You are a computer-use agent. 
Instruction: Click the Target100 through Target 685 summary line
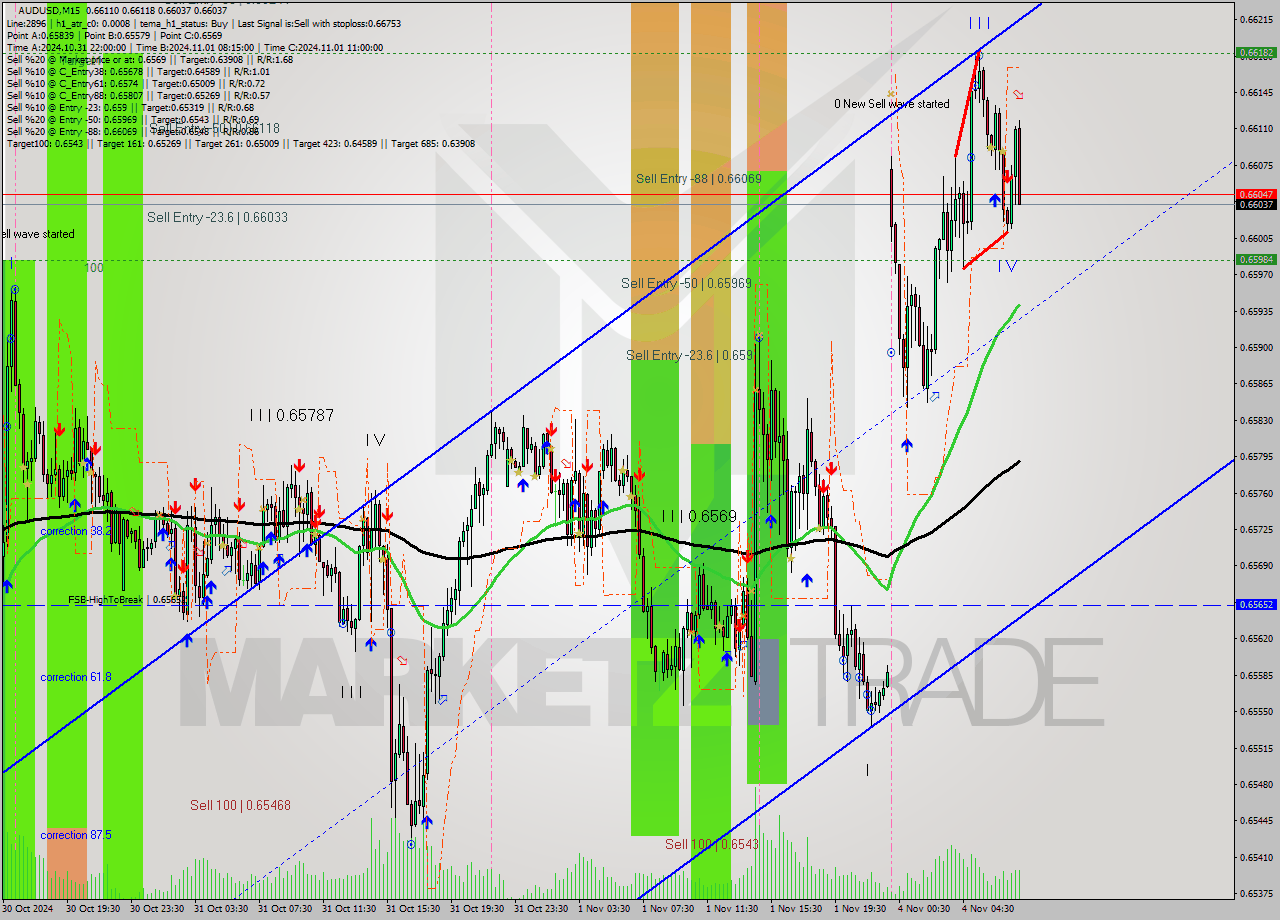240,143
